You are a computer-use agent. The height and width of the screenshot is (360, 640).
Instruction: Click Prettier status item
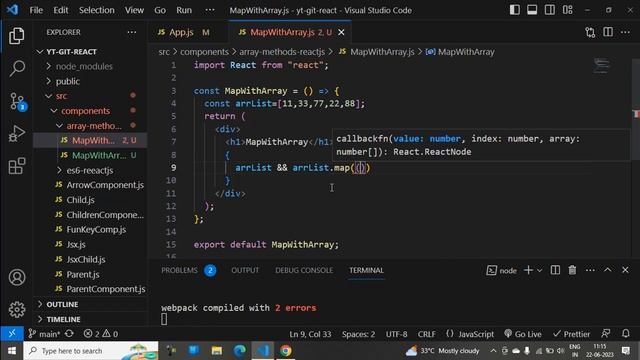point(571,334)
